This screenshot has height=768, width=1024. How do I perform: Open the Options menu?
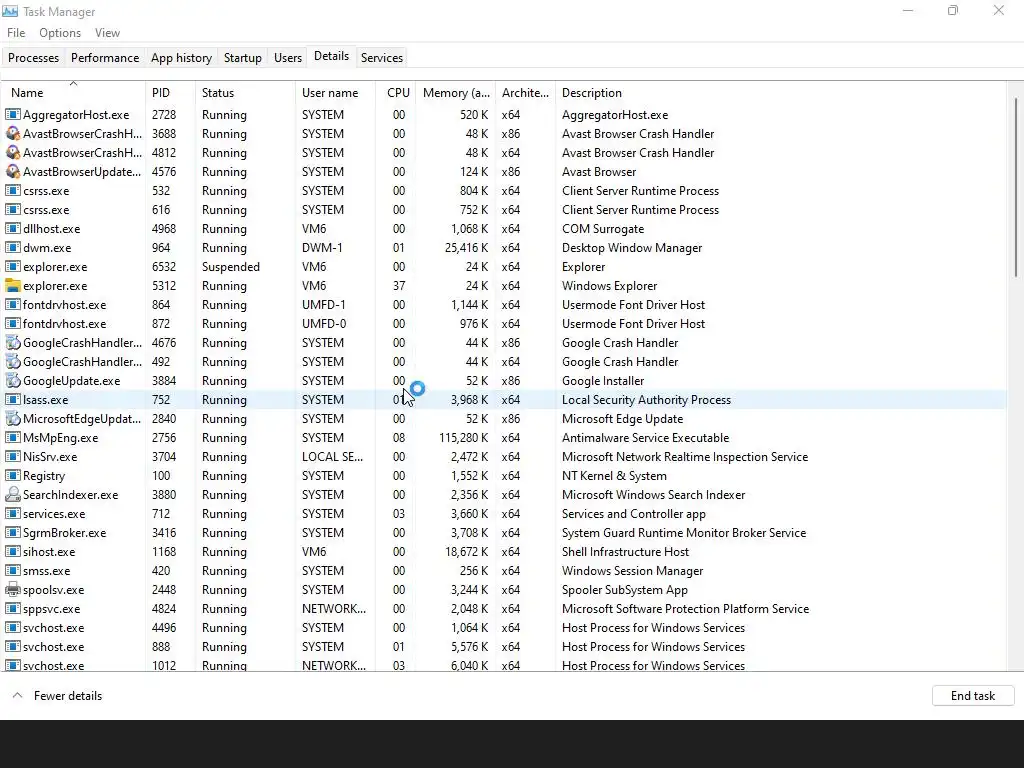tap(60, 33)
